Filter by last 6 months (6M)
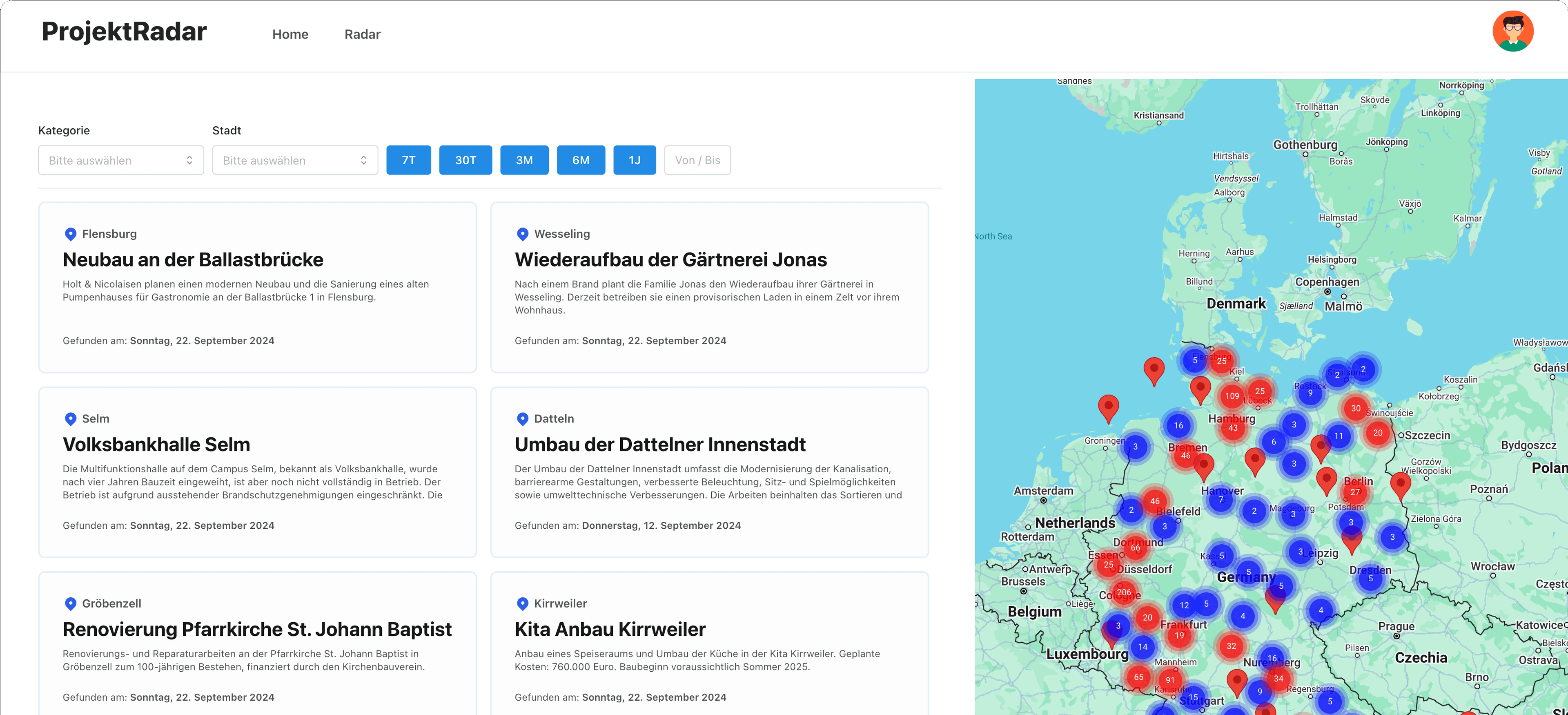This screenshot has height=715, width=1568. [x=581, y=160]
